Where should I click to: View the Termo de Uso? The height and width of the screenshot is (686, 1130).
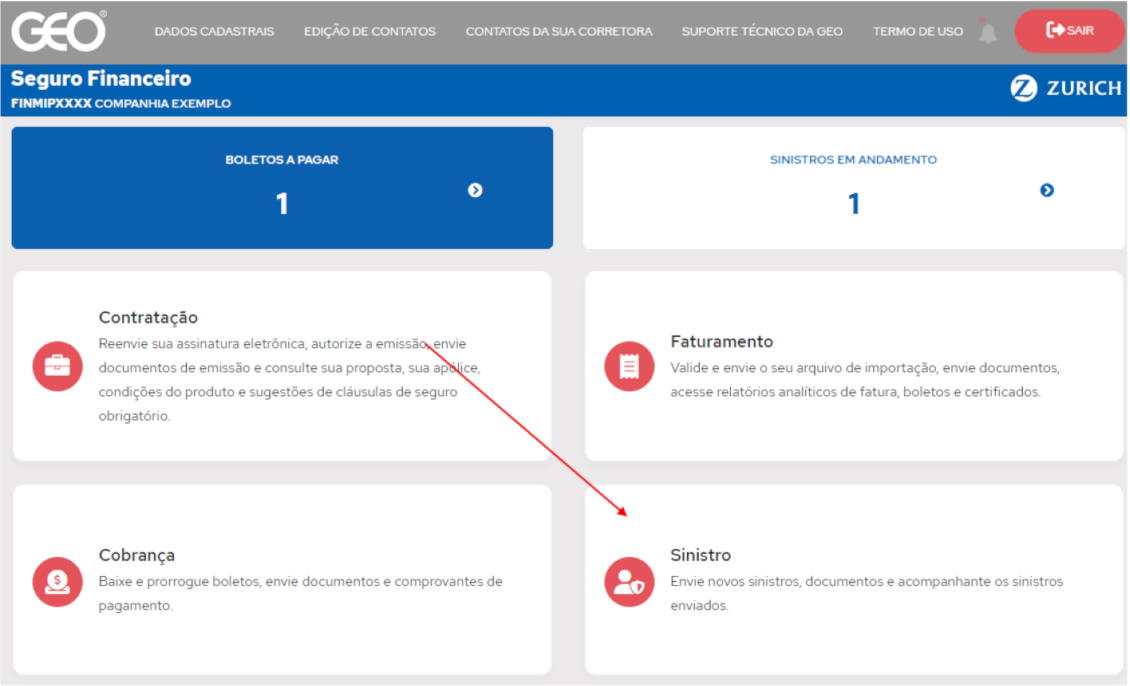917,32
